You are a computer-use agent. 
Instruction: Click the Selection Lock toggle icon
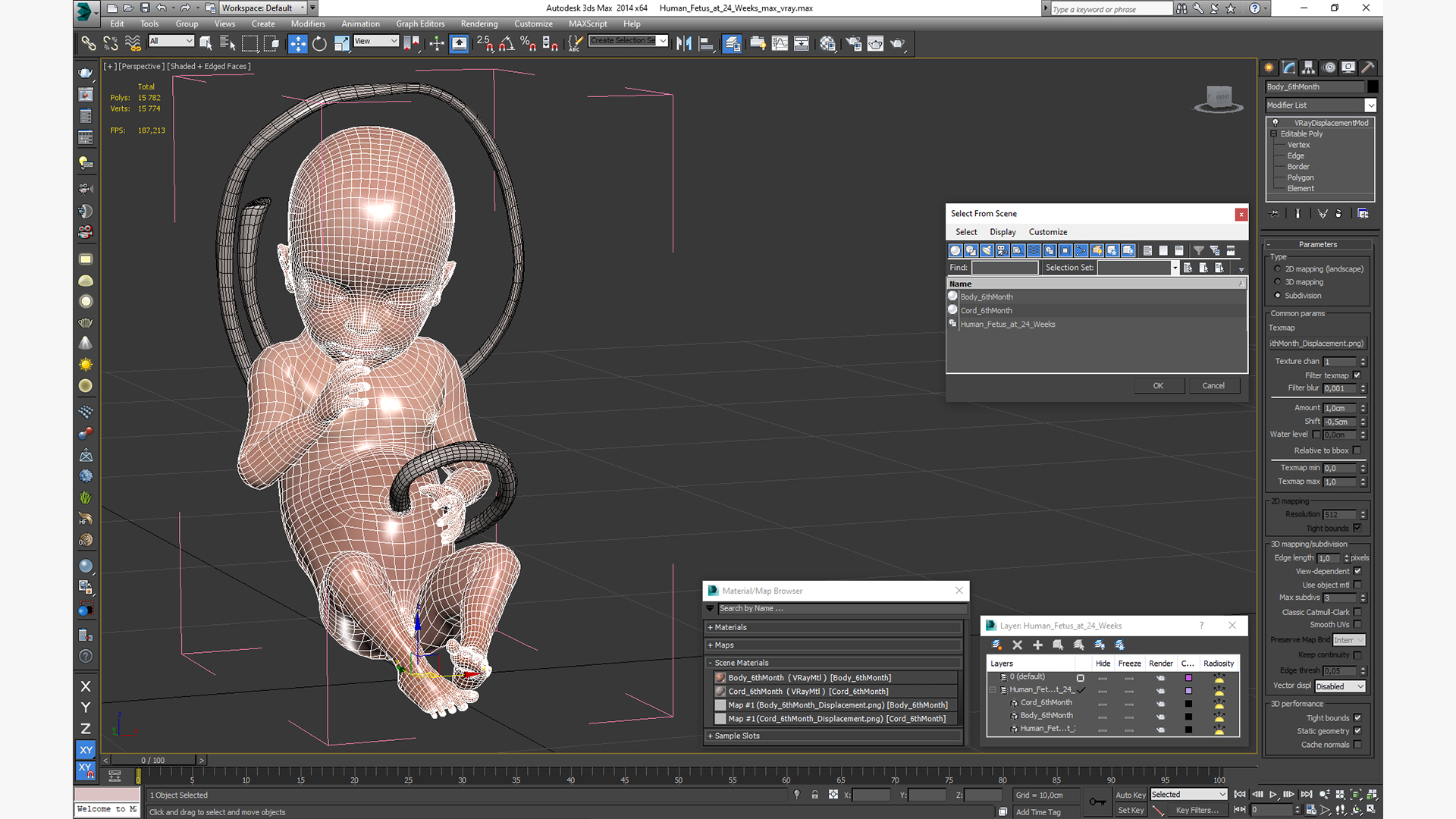tap(814, 795)
